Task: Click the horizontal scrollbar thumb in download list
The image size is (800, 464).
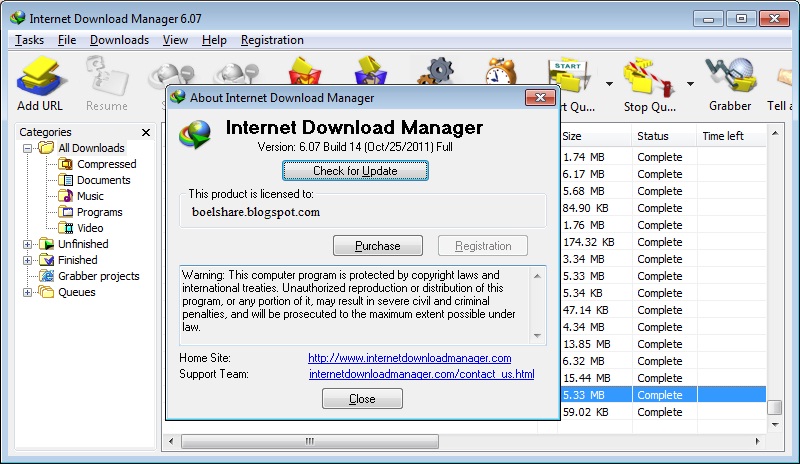Action: click(310, 441)
